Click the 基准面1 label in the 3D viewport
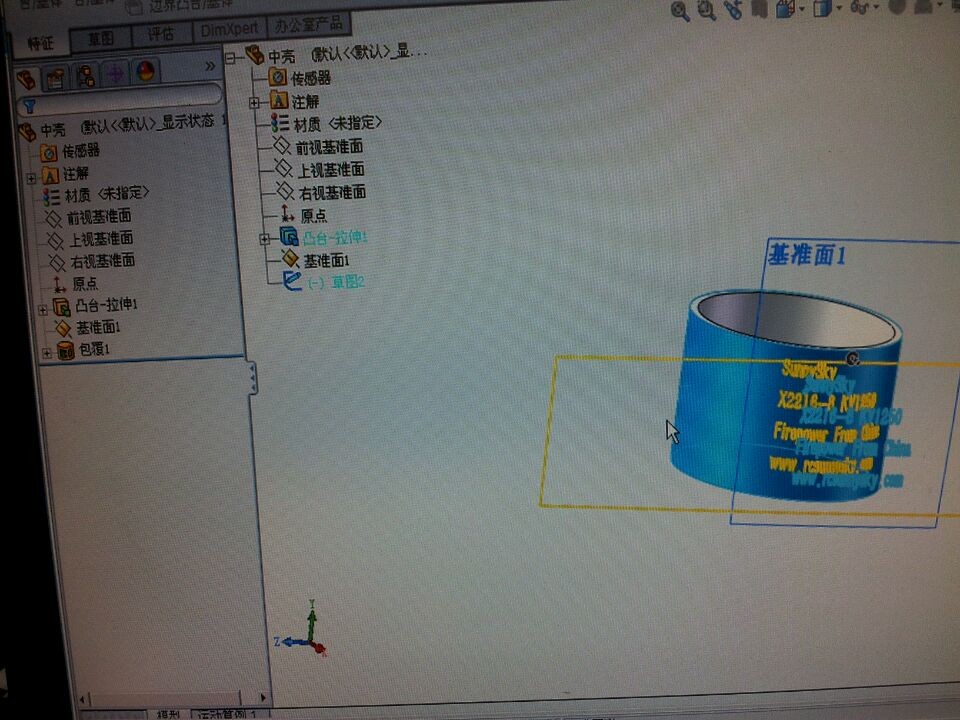Viewport: 960px width, 720px height. (807, 254)
